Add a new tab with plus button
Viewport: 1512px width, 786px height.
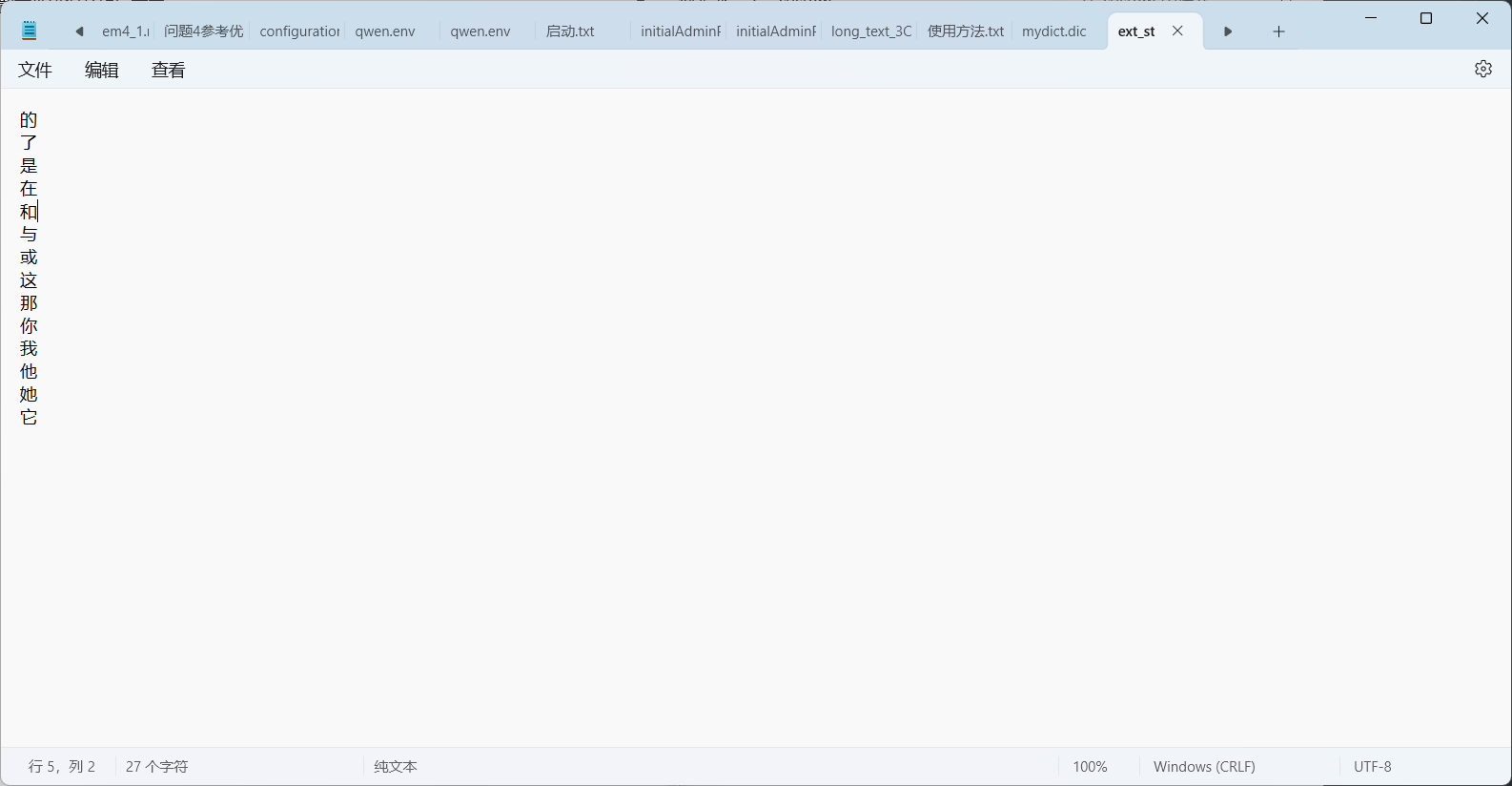pos(1278,31)
